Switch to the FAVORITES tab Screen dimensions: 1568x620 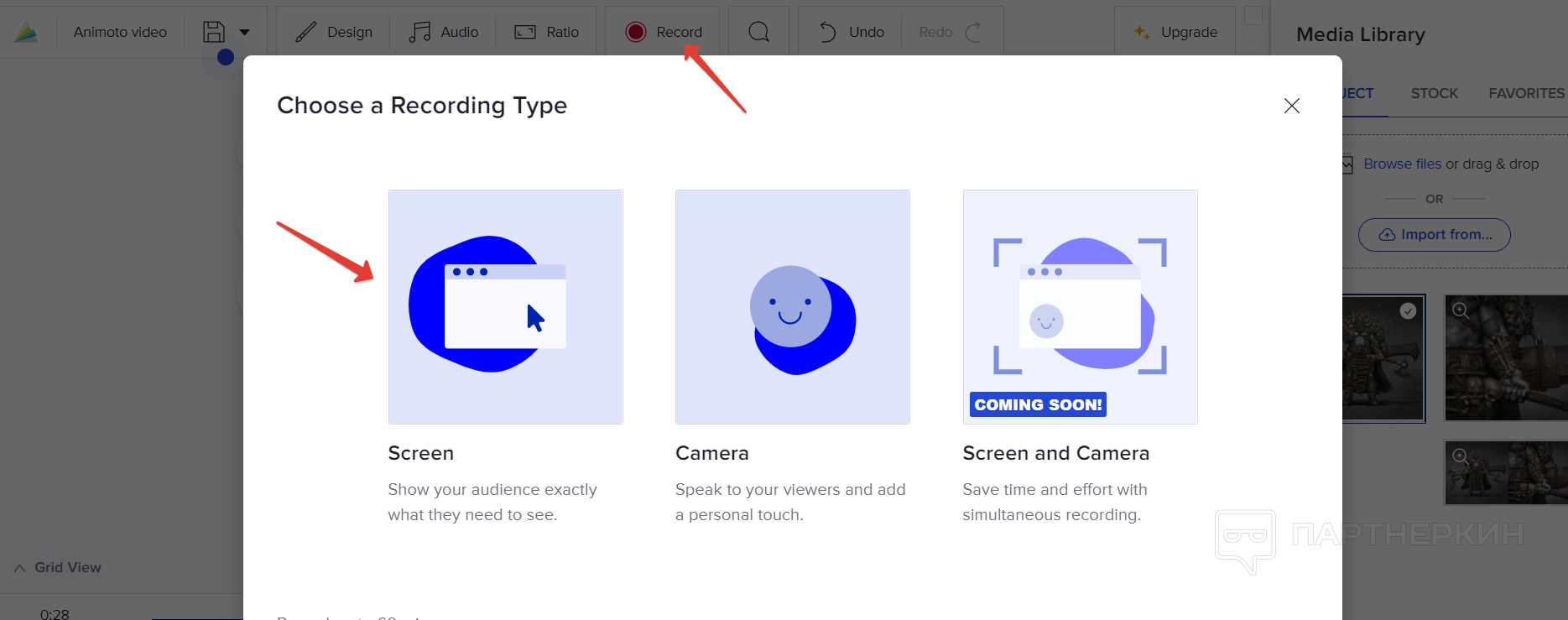click(1525, 93)
